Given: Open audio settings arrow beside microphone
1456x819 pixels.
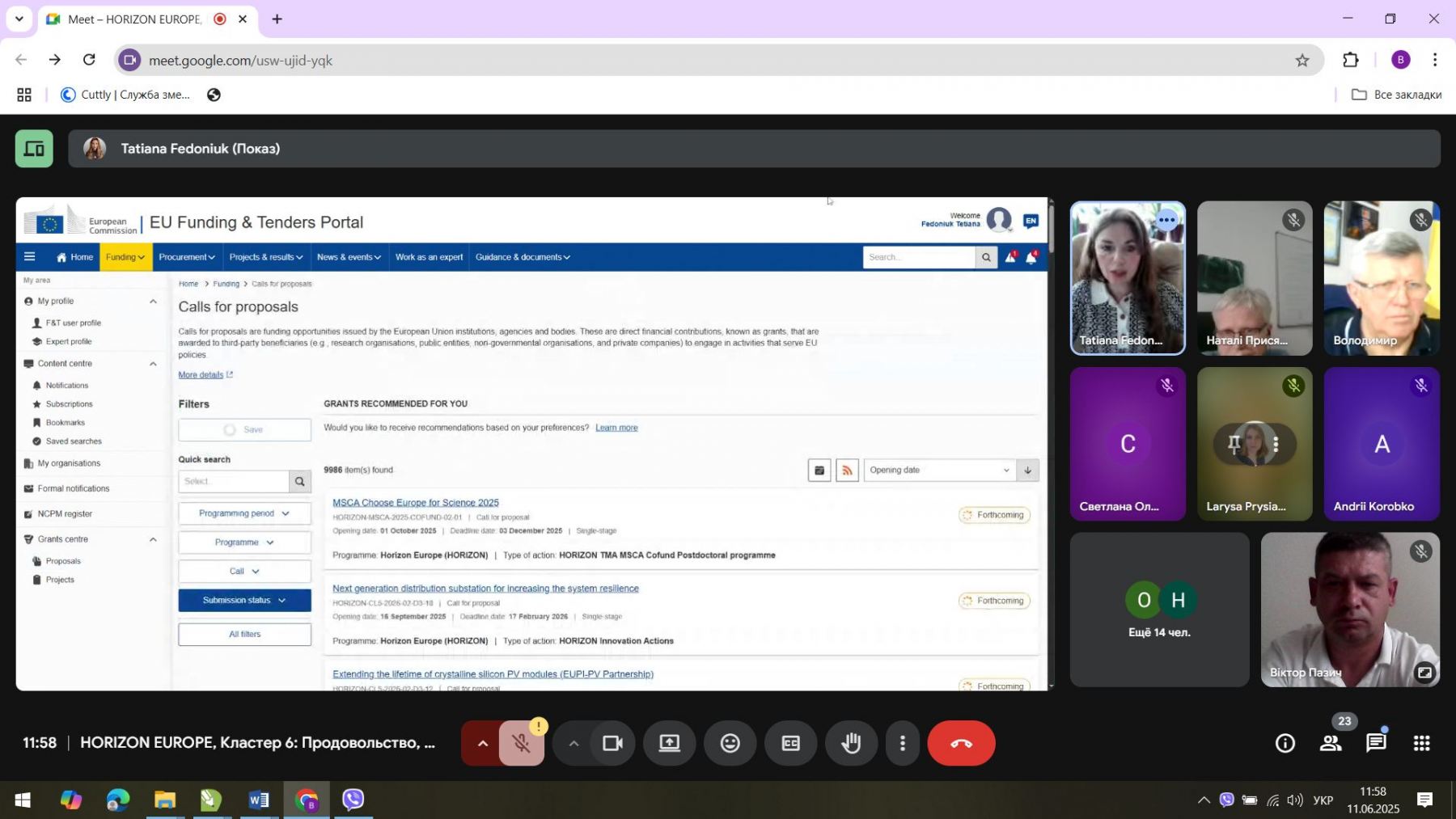Looking at the screenshot, I should pos(482,744).
